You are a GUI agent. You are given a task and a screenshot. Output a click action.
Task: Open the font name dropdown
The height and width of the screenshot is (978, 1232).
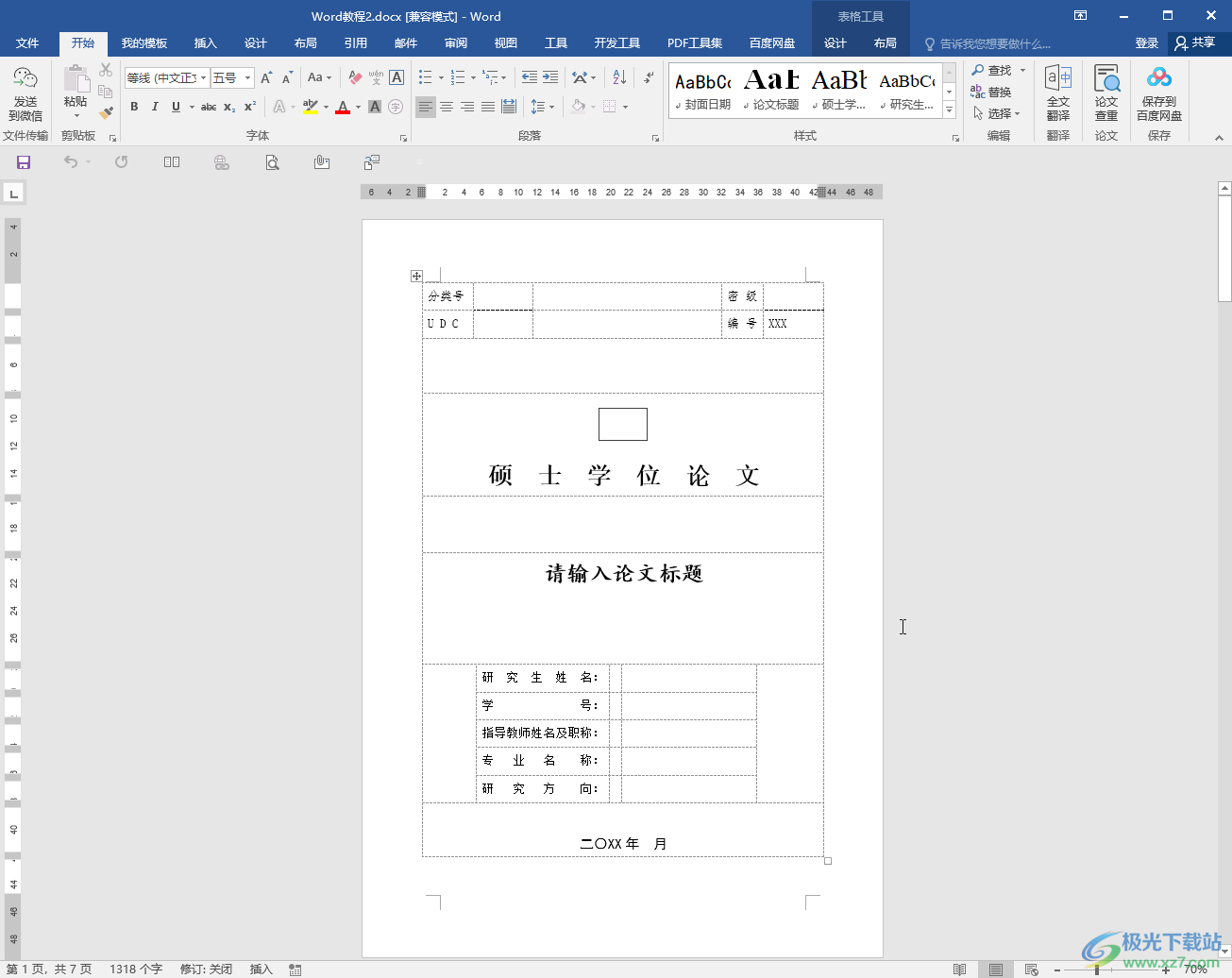[204, 77]
